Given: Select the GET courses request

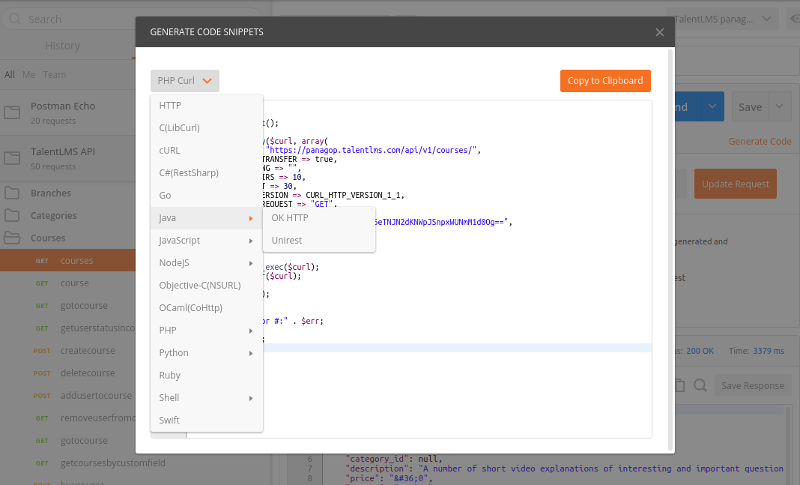Looking at the screenshot, I should coord(68,260).
